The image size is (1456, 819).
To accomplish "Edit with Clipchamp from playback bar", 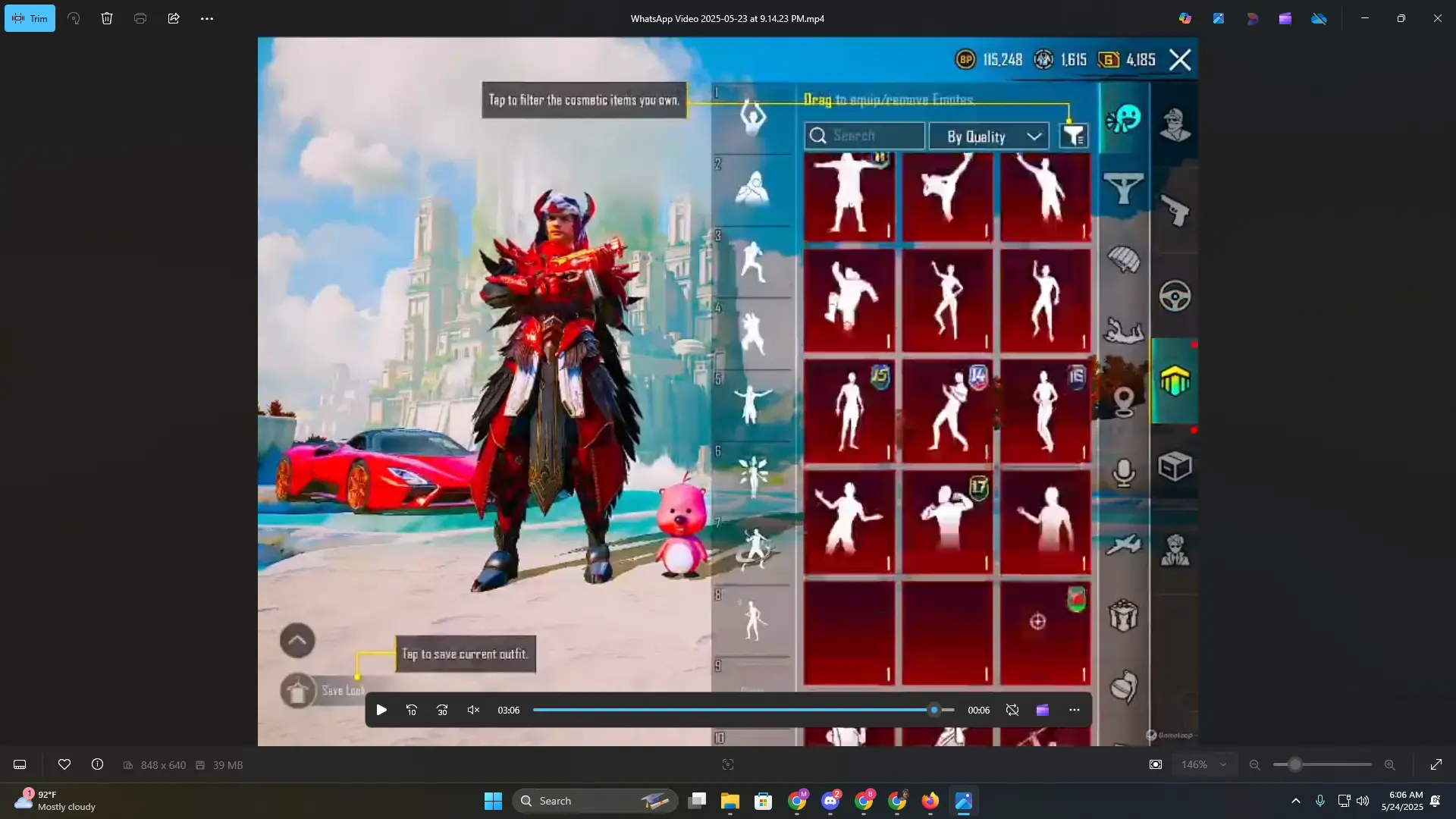I will pos(1043,710).
